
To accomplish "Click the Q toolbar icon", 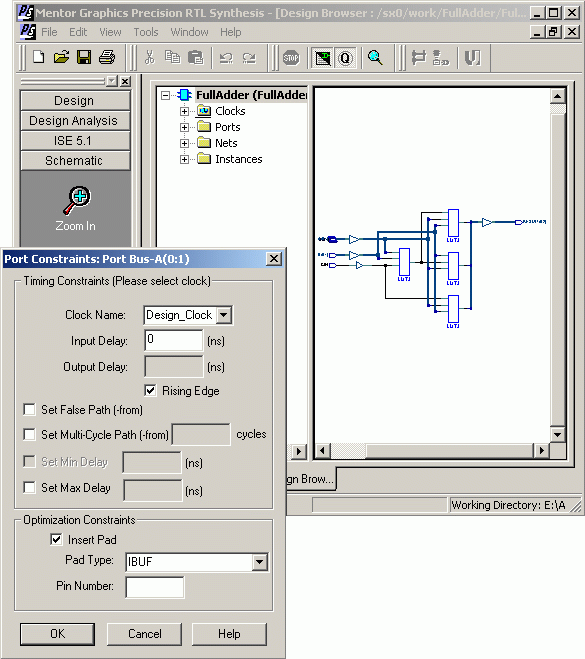I will tap(345, 58).
